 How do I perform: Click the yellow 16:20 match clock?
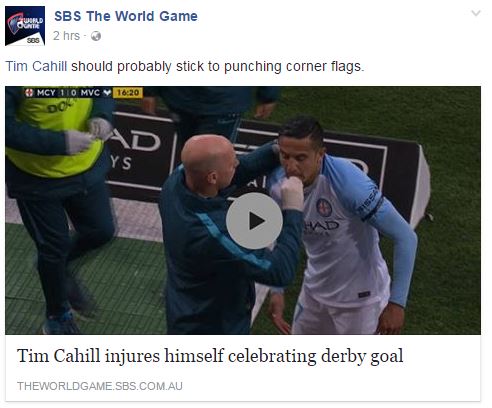[128, 93]
